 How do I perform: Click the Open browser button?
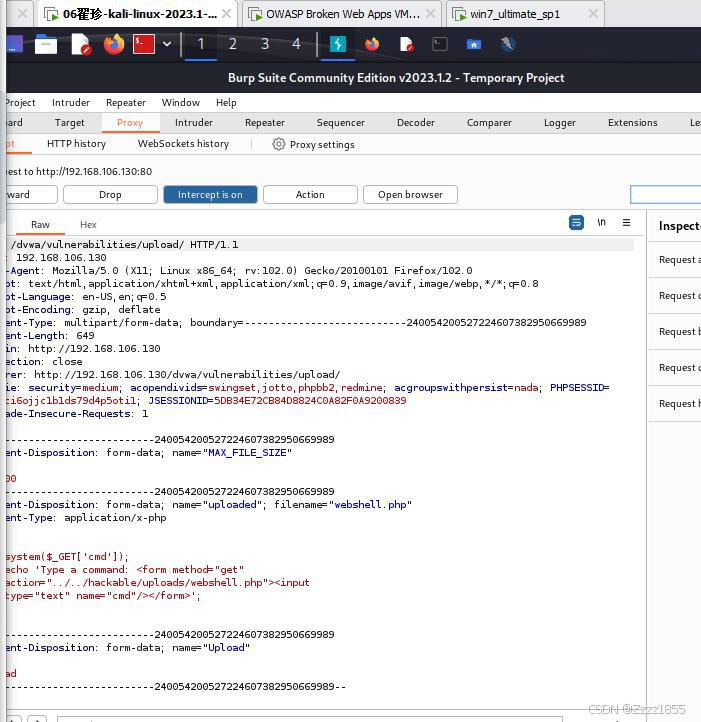(x=410, y=194)
